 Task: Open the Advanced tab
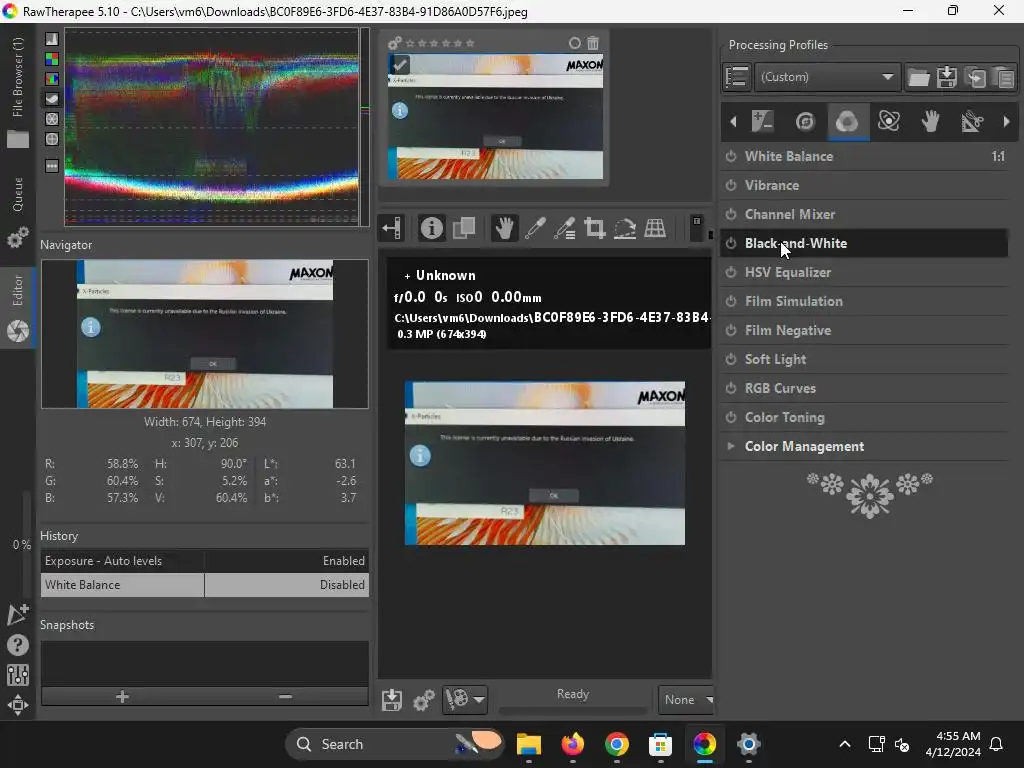point(889,121)
